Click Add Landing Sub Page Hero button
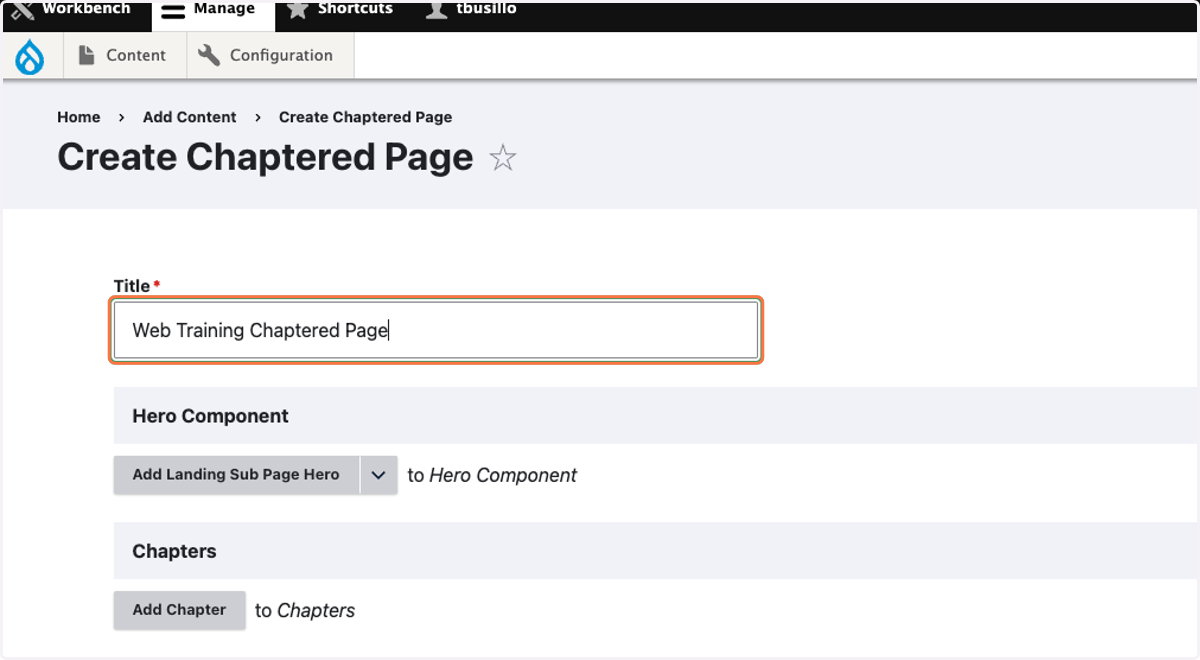This screenshot has height=660, width=1200. tap(236, 475)
